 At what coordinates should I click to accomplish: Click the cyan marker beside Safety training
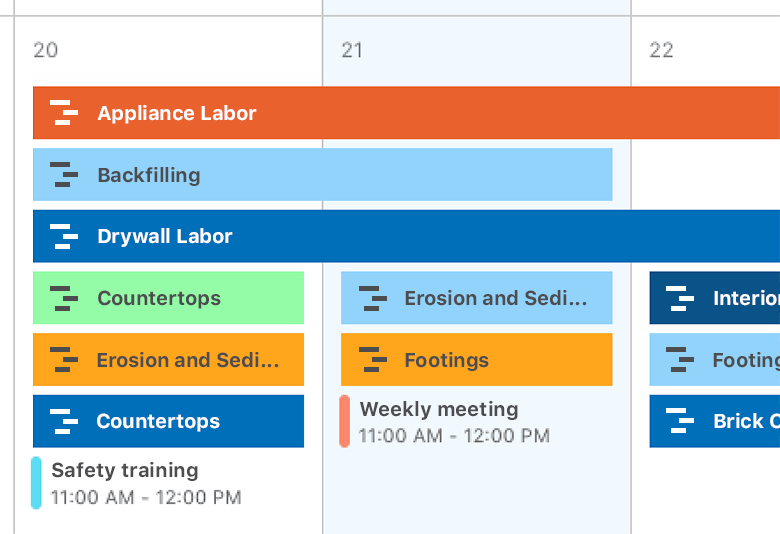[36, 482]
